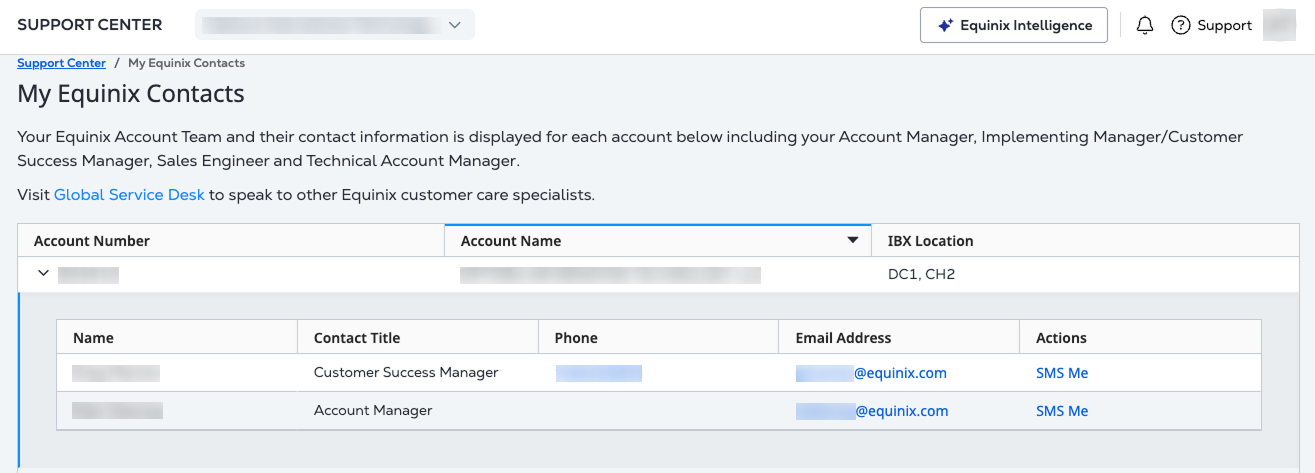Collapse the expanded account row chevron
The width and height of the screenshot is (1315, 473).
[43, 273]
